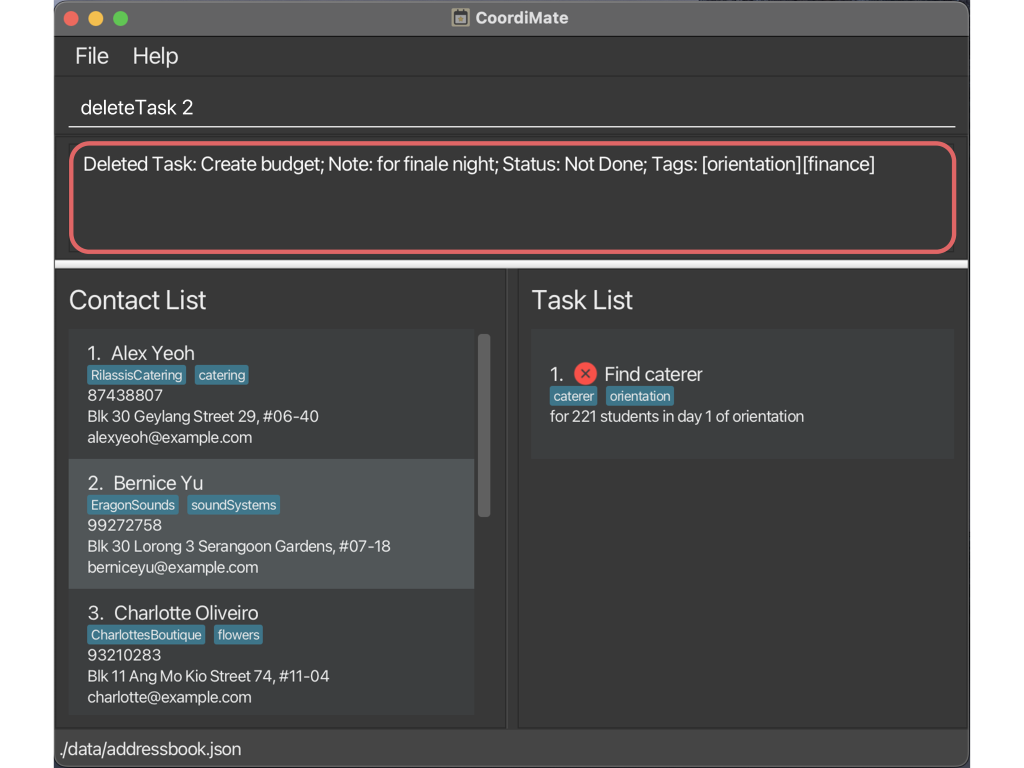Click the Contact List scrollbar thumb
This screenshot has width=1024, height=768.
484,425
